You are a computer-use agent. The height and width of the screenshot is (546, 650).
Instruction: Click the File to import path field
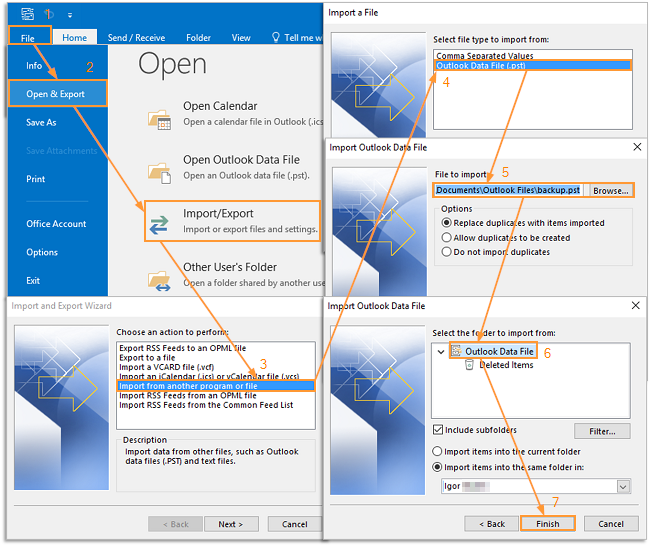508,190
